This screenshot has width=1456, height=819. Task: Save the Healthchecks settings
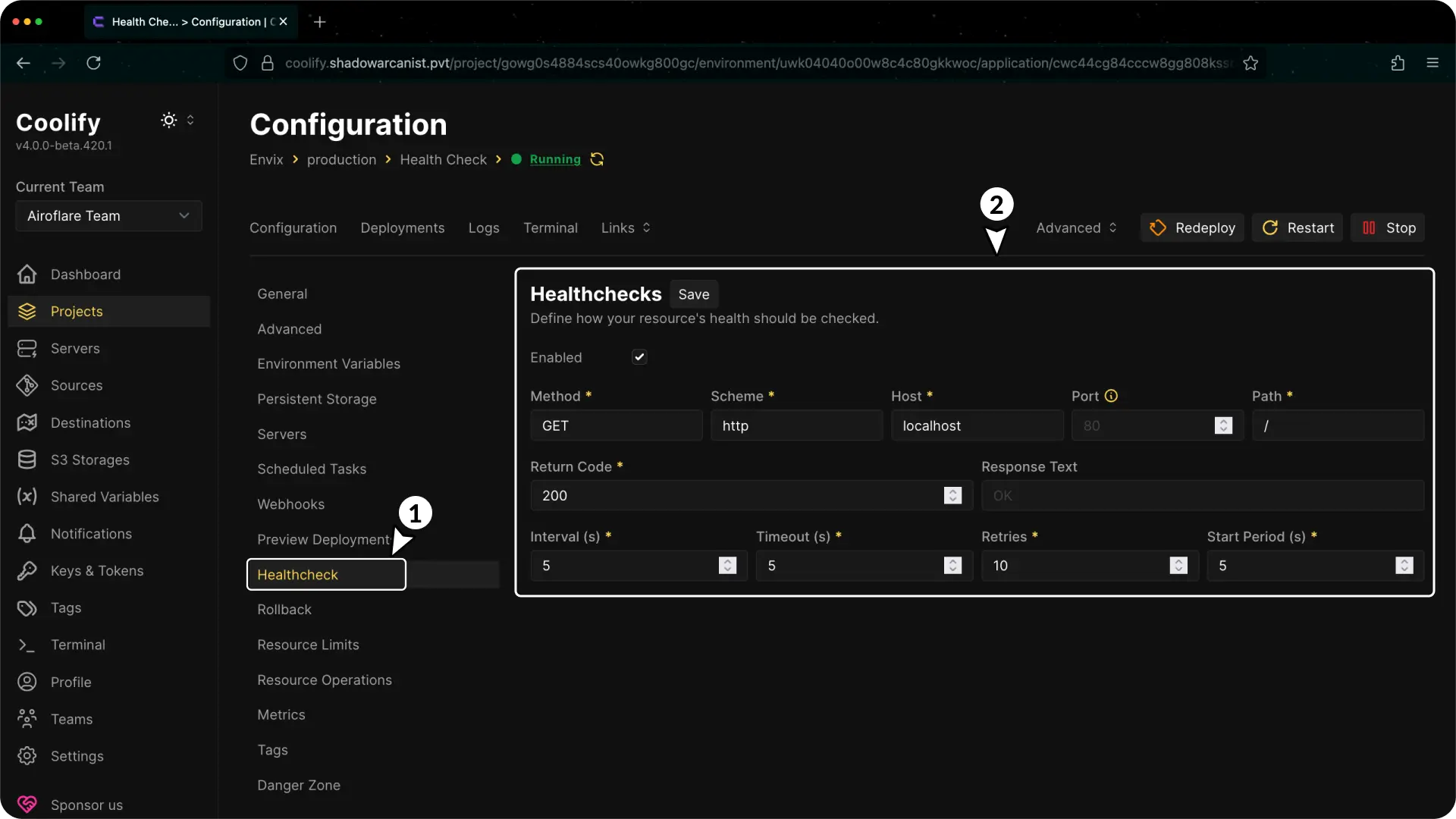pyautogui.click(x=694, y=295)
